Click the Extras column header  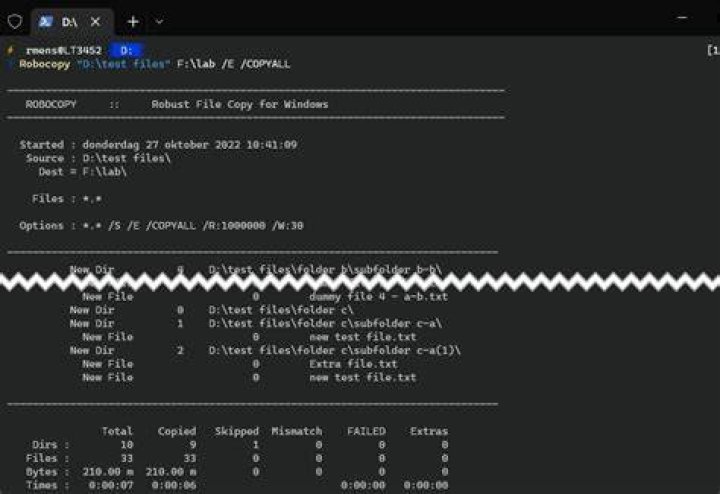[x=429, y=431]
